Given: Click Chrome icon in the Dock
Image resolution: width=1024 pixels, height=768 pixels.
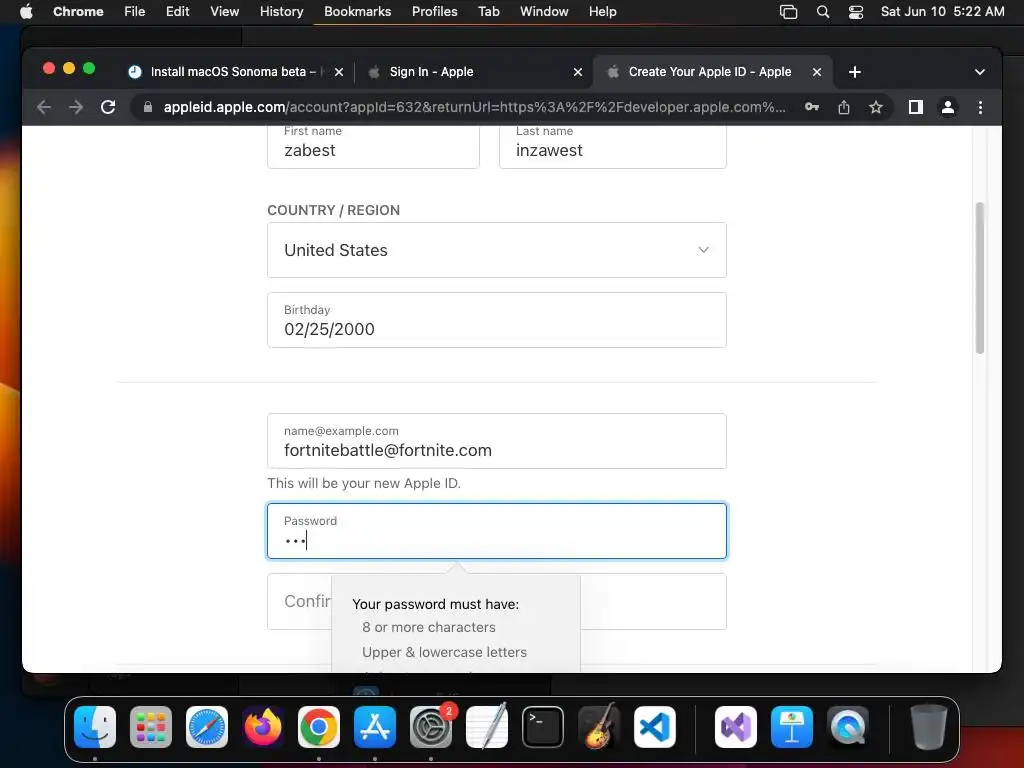Looking at the screenshot, I should (319, 727).
